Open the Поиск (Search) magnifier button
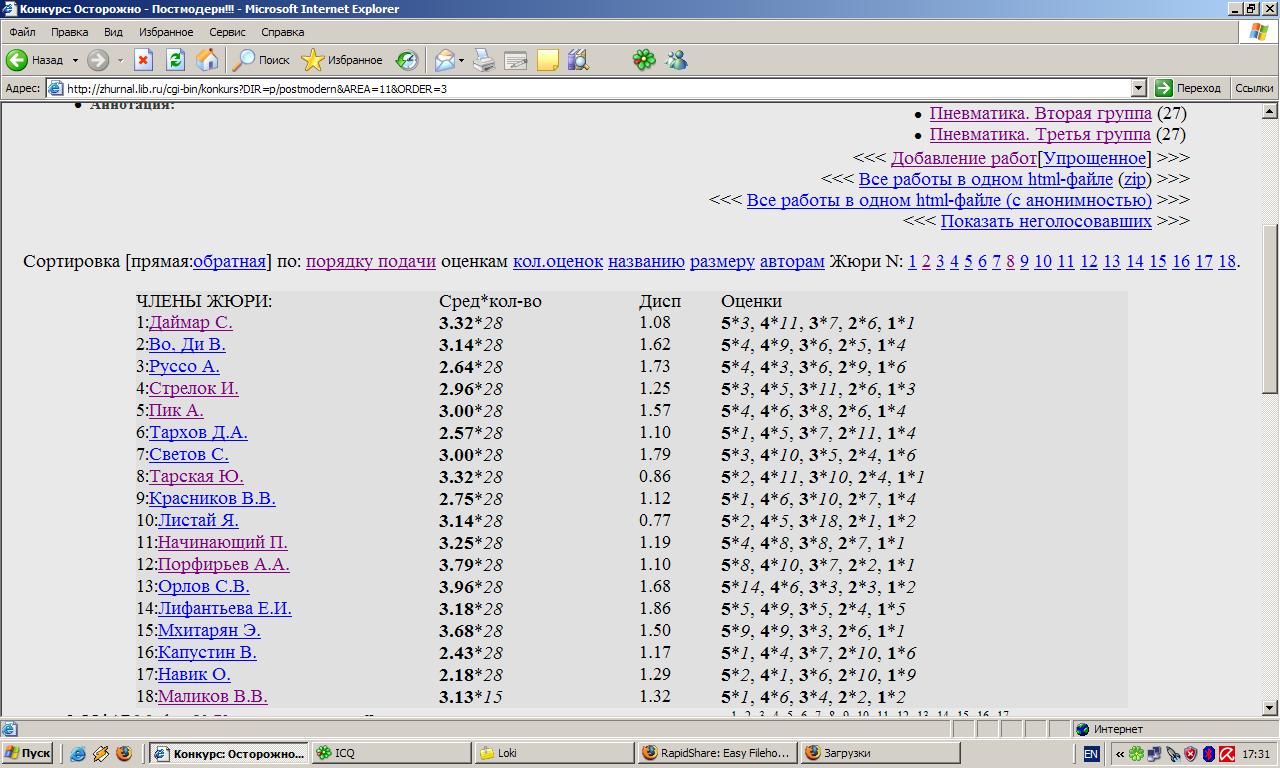This screenshot has height=768, width=1280. [x=261, y=60]
